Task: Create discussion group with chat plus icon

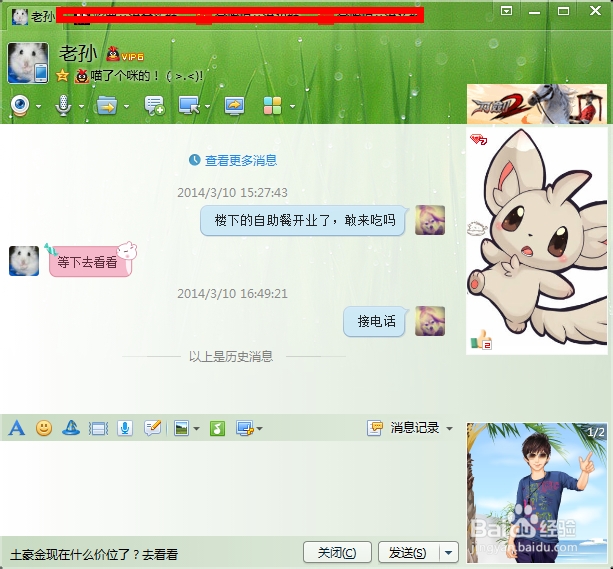Action: (x=154, y=106)
